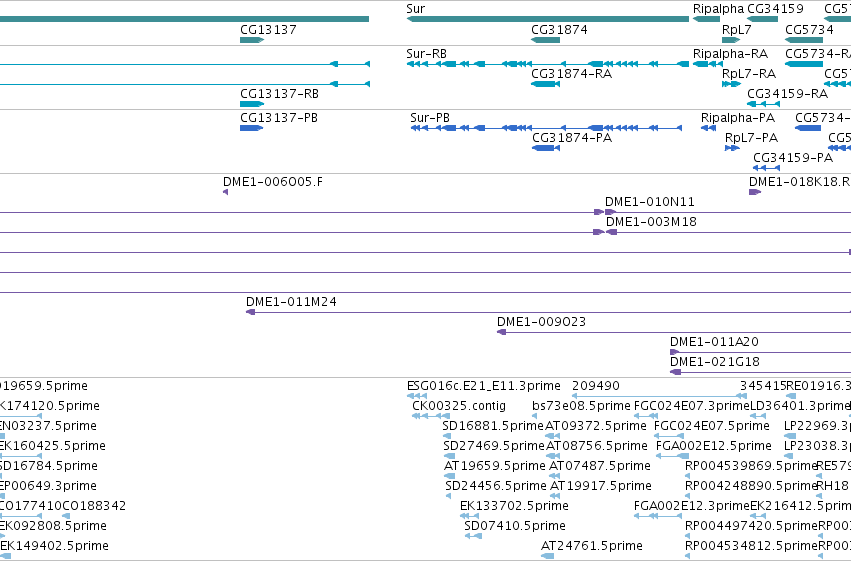The height and width of the screenshot is (561, 851).
Task: Click the Sur gene bar
Action: point(548,20)
